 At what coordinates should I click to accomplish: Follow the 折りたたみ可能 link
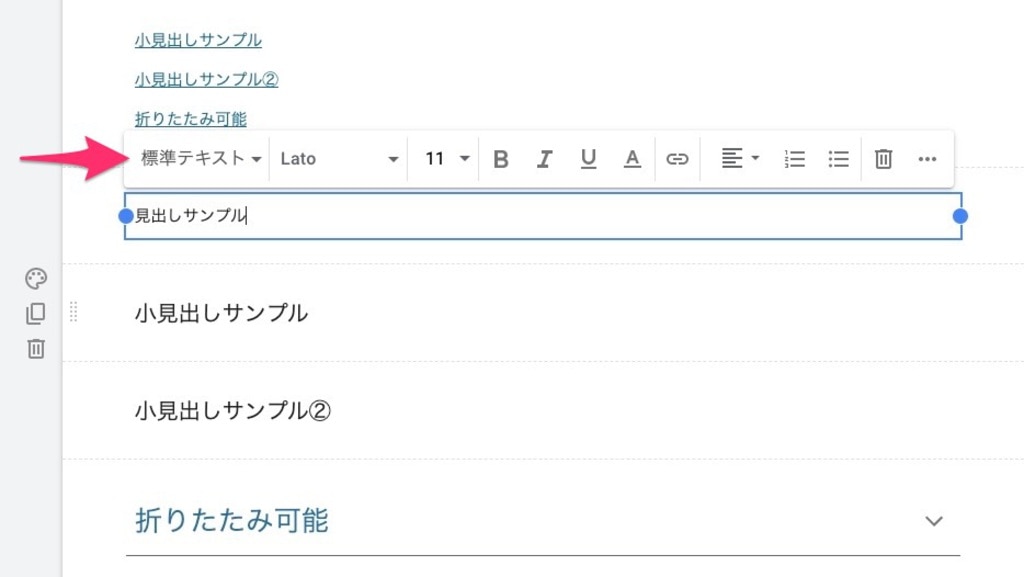point(191,119)
